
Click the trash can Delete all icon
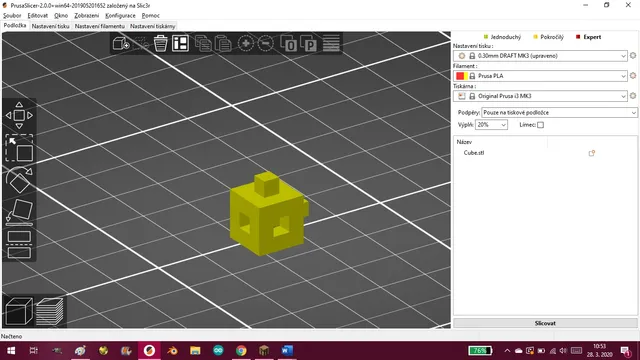160,43
